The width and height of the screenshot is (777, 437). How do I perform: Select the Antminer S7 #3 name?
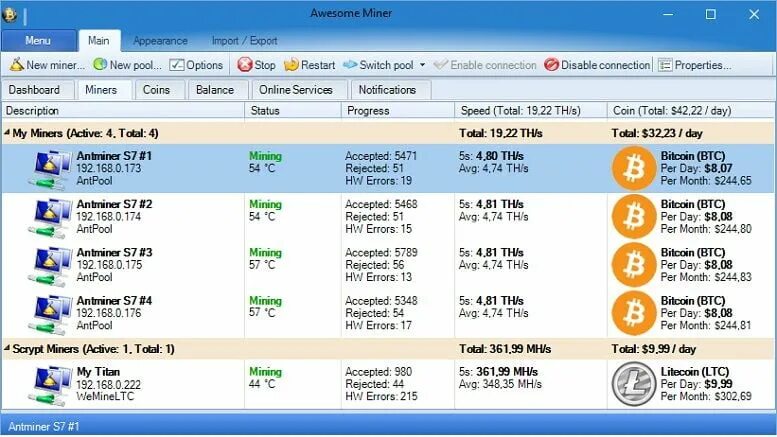pyautogui.click(x=114, y=252)
